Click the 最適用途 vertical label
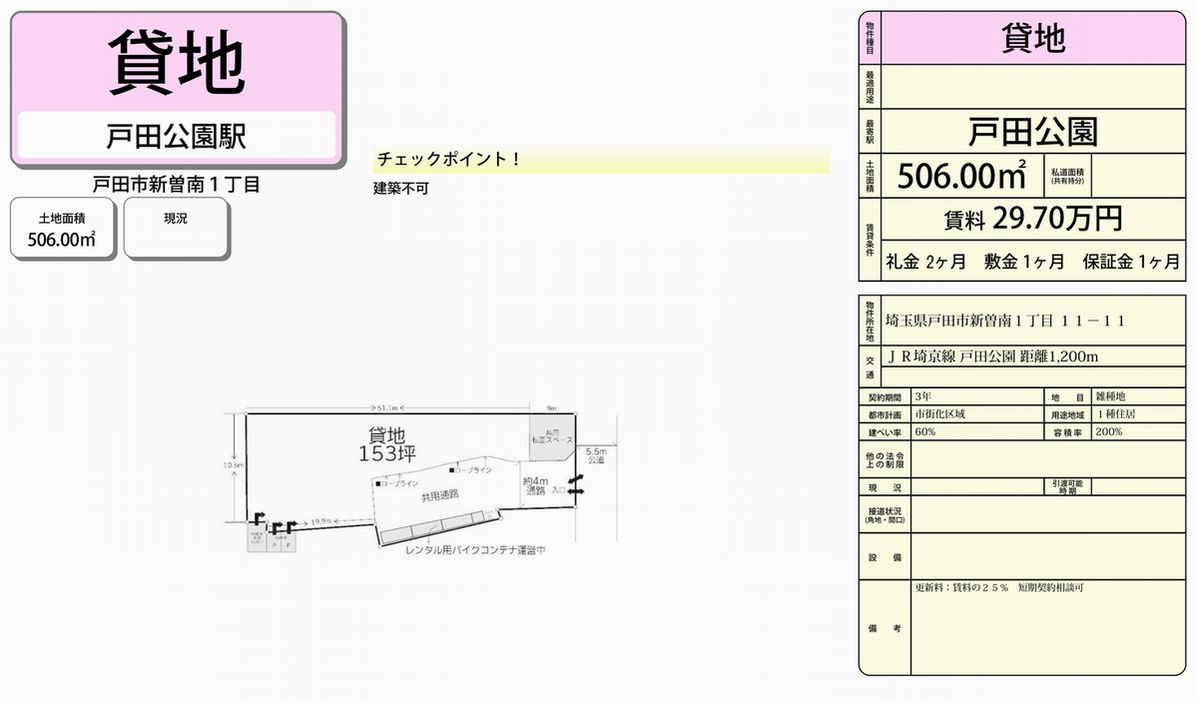 (x=869, y=87)
